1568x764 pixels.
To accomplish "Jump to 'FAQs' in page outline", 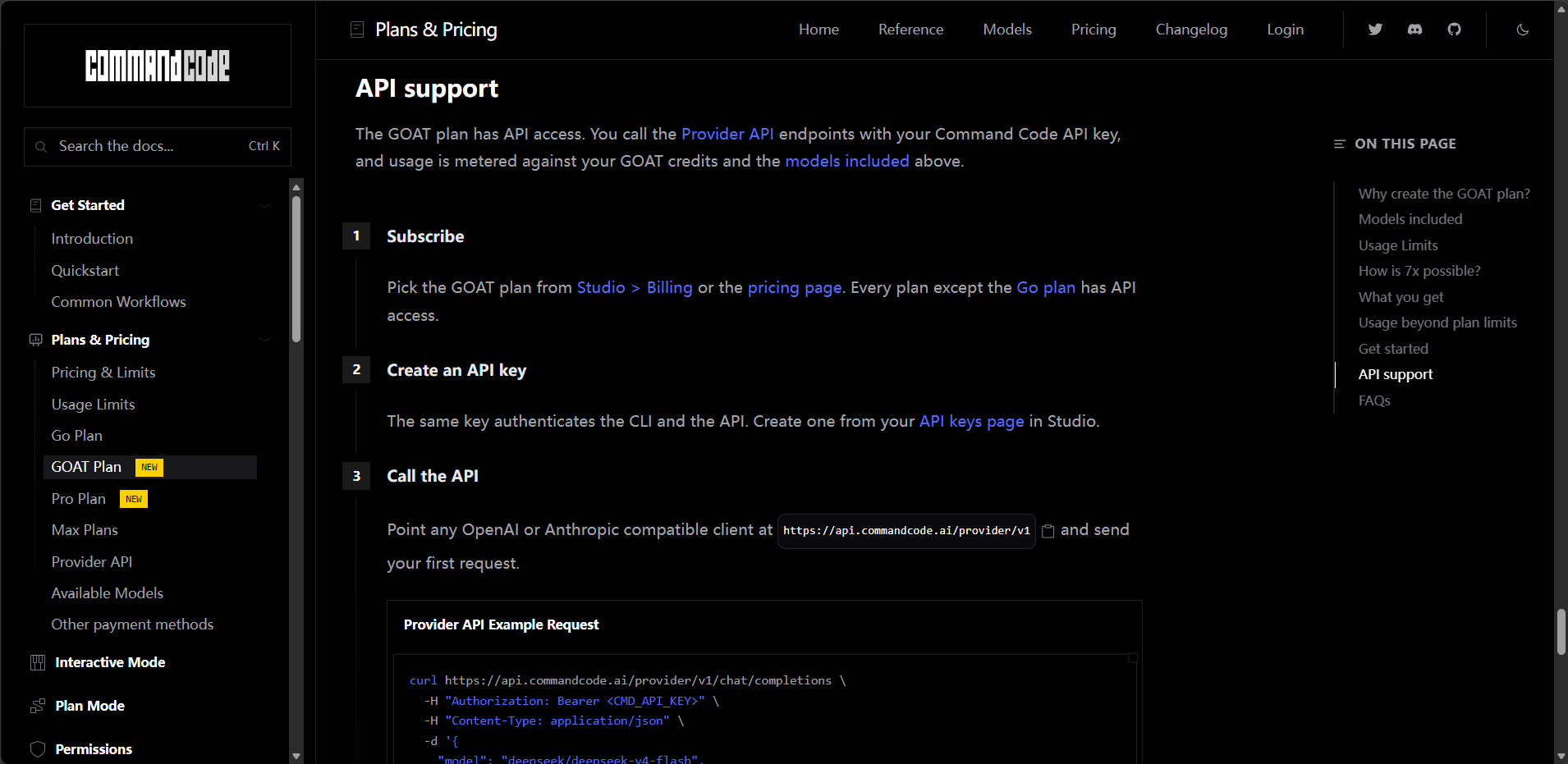I will 1374,400.
